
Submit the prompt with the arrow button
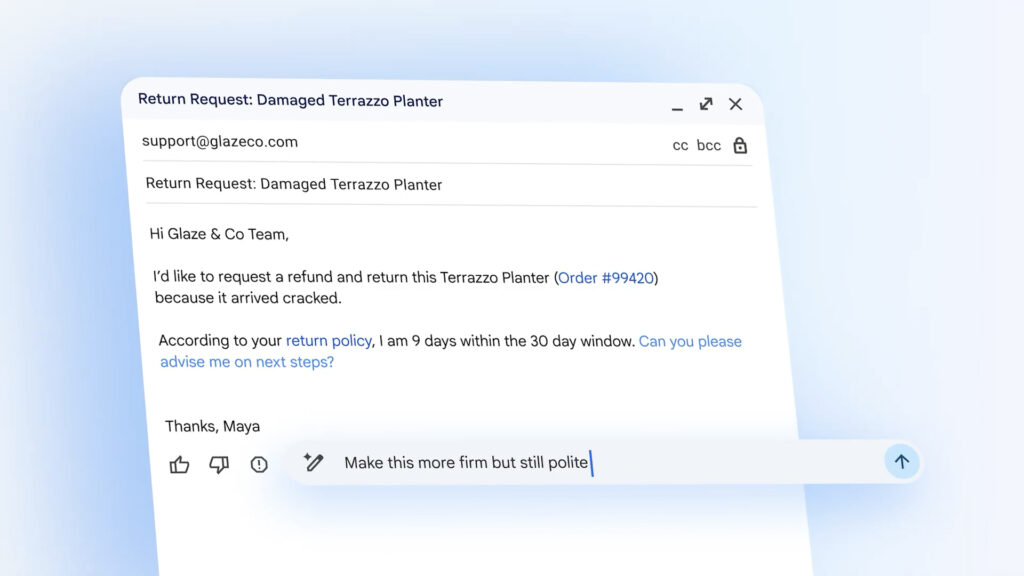pyautogui.click(x=901, y=462)
